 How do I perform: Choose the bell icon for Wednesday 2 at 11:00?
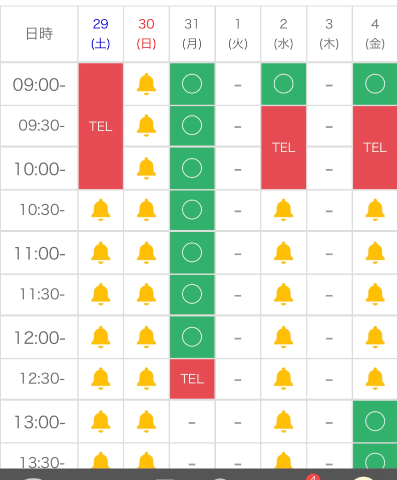coord(283,252)
